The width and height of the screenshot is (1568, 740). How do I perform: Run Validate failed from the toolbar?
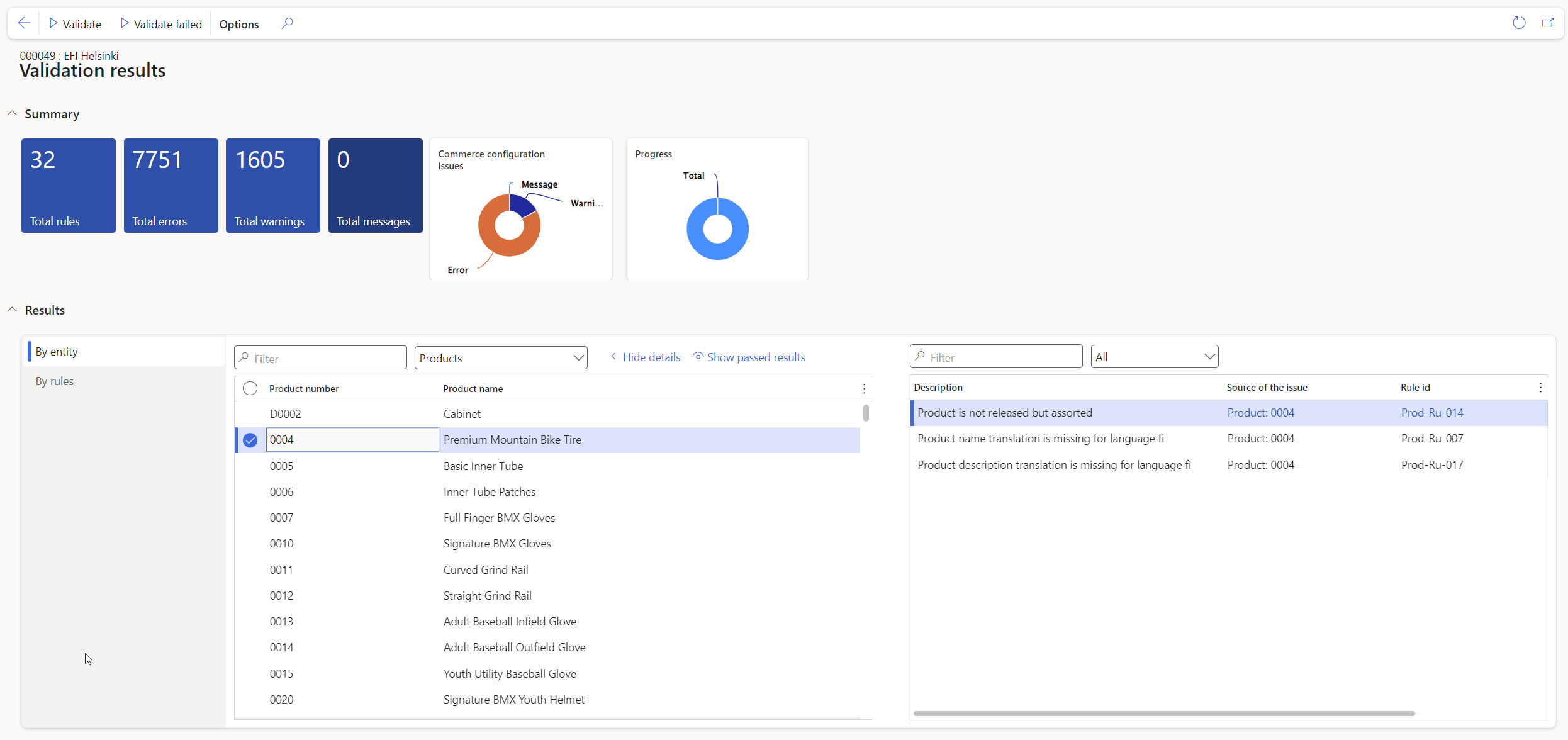[x=161, y=24]
